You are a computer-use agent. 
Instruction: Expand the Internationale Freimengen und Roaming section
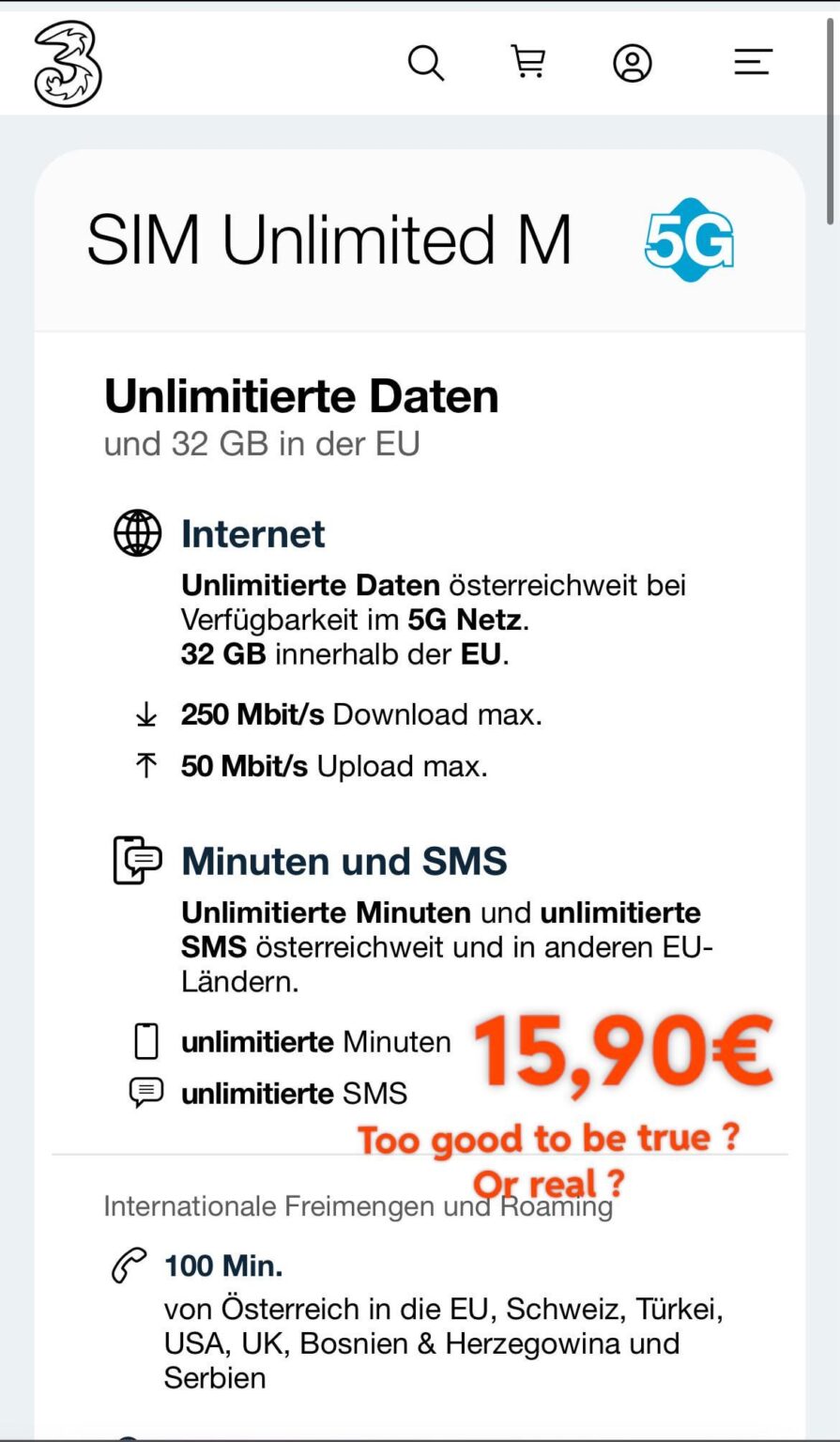pos(359,1206)
